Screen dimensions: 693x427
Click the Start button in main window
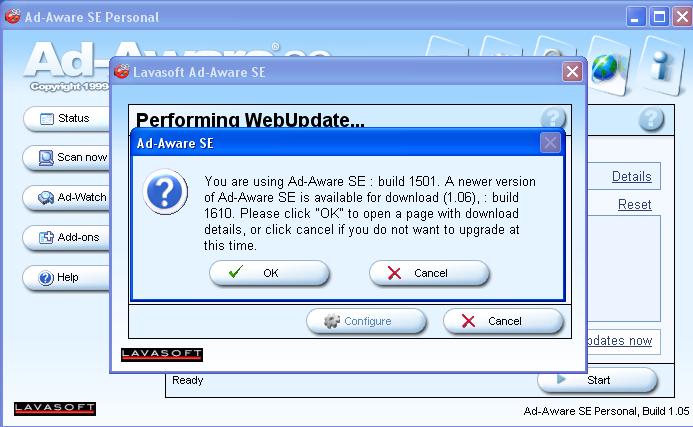[597, 380]
